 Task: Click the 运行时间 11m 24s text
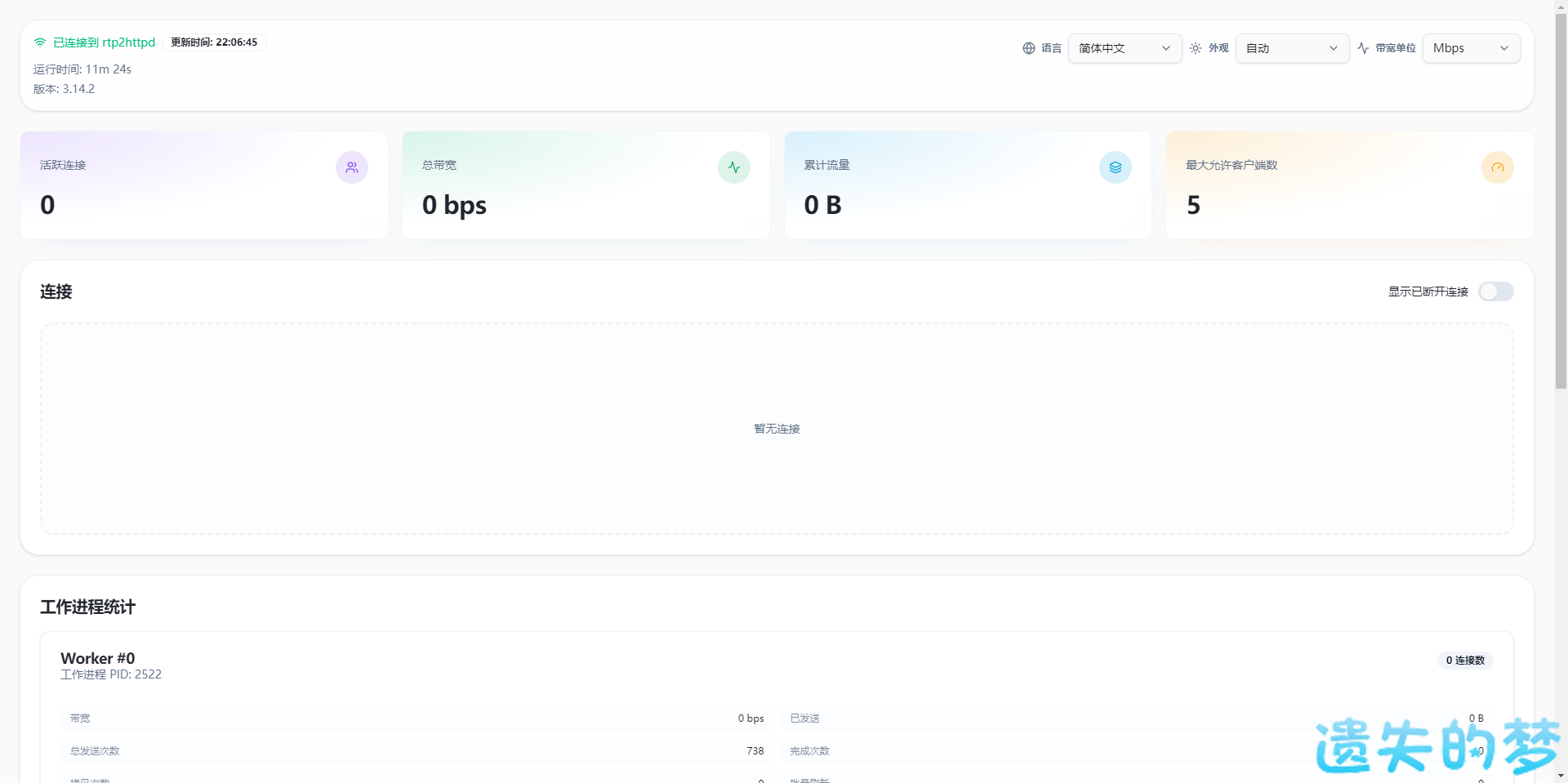coord(82,69)
